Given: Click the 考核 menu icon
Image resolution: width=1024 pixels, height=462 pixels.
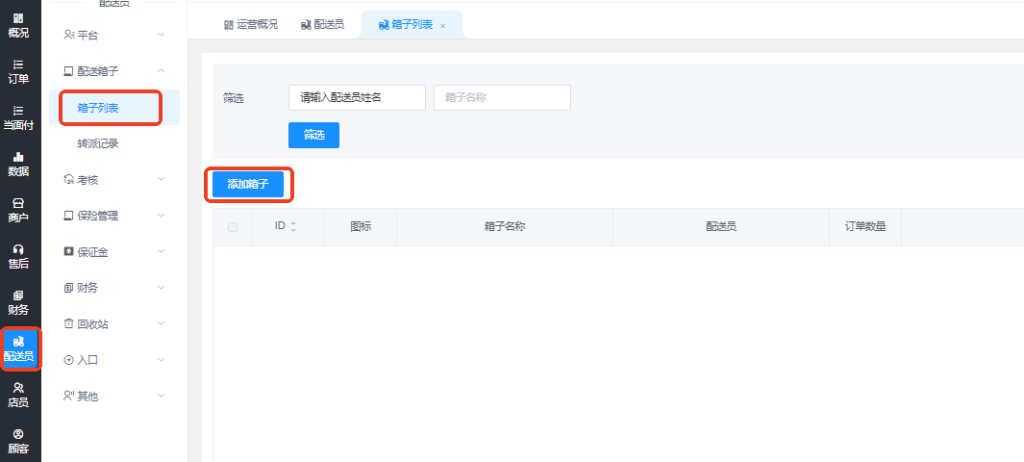Looking at the screenshot, I should [68, 180].
